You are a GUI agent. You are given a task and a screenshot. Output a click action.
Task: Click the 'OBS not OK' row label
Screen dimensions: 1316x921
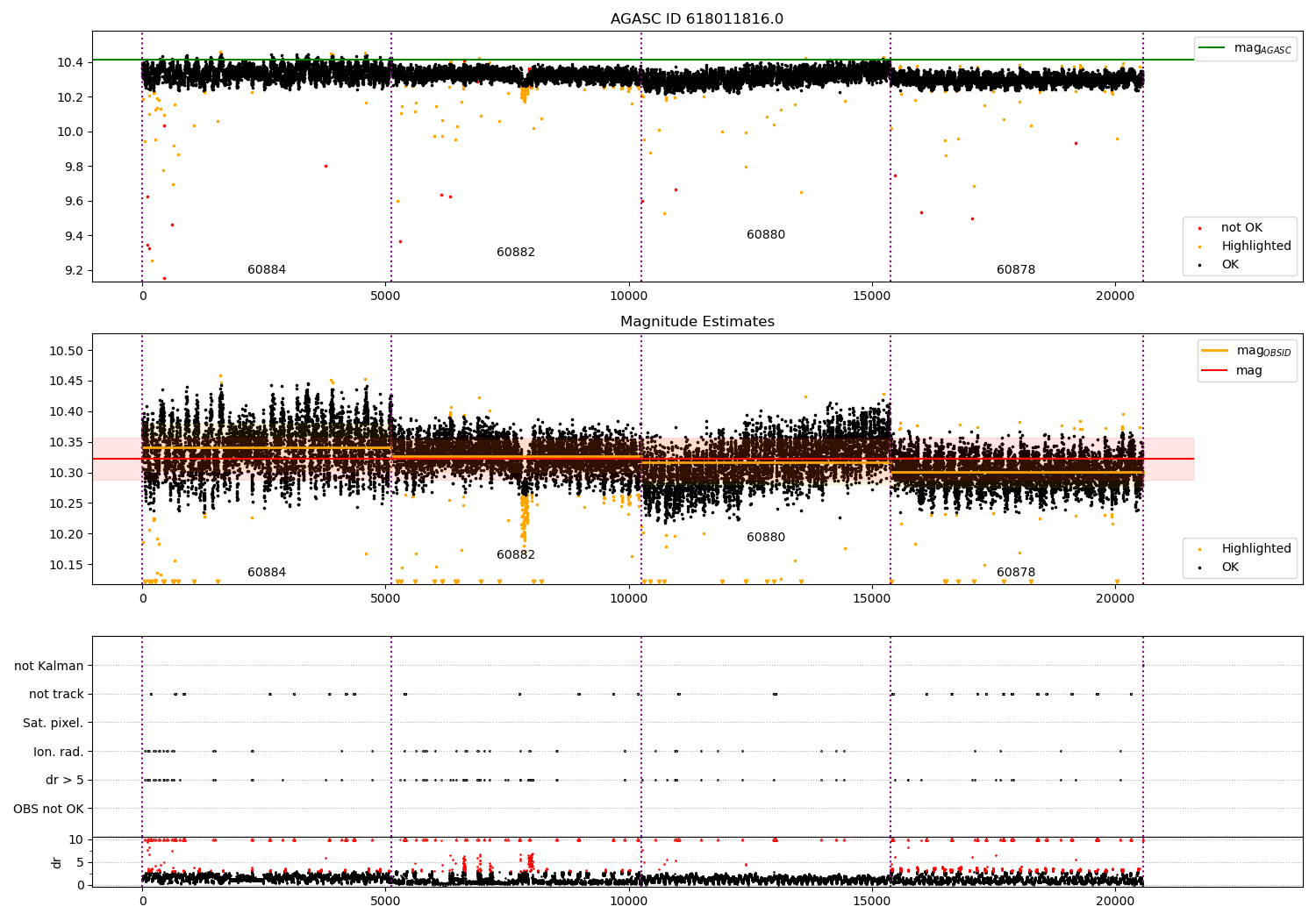click(x=48, y=810)
